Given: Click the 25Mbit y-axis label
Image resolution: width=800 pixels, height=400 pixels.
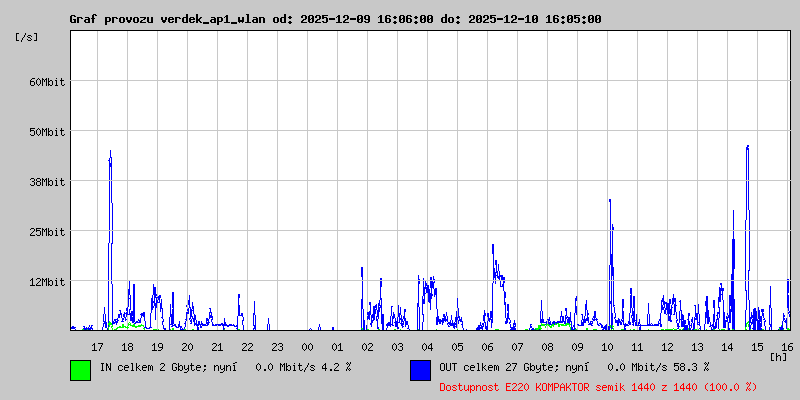Looking at the screenshot, I should point(47,232).
